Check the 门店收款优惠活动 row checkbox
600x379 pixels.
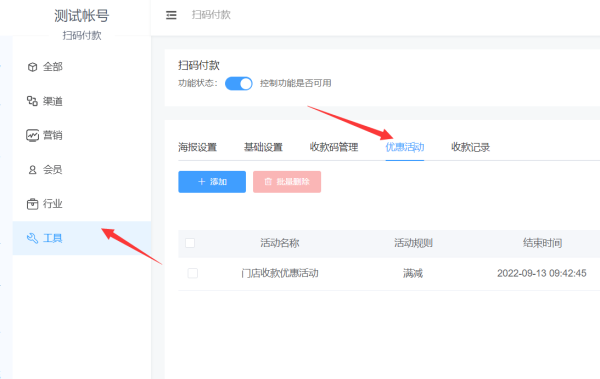192,273
